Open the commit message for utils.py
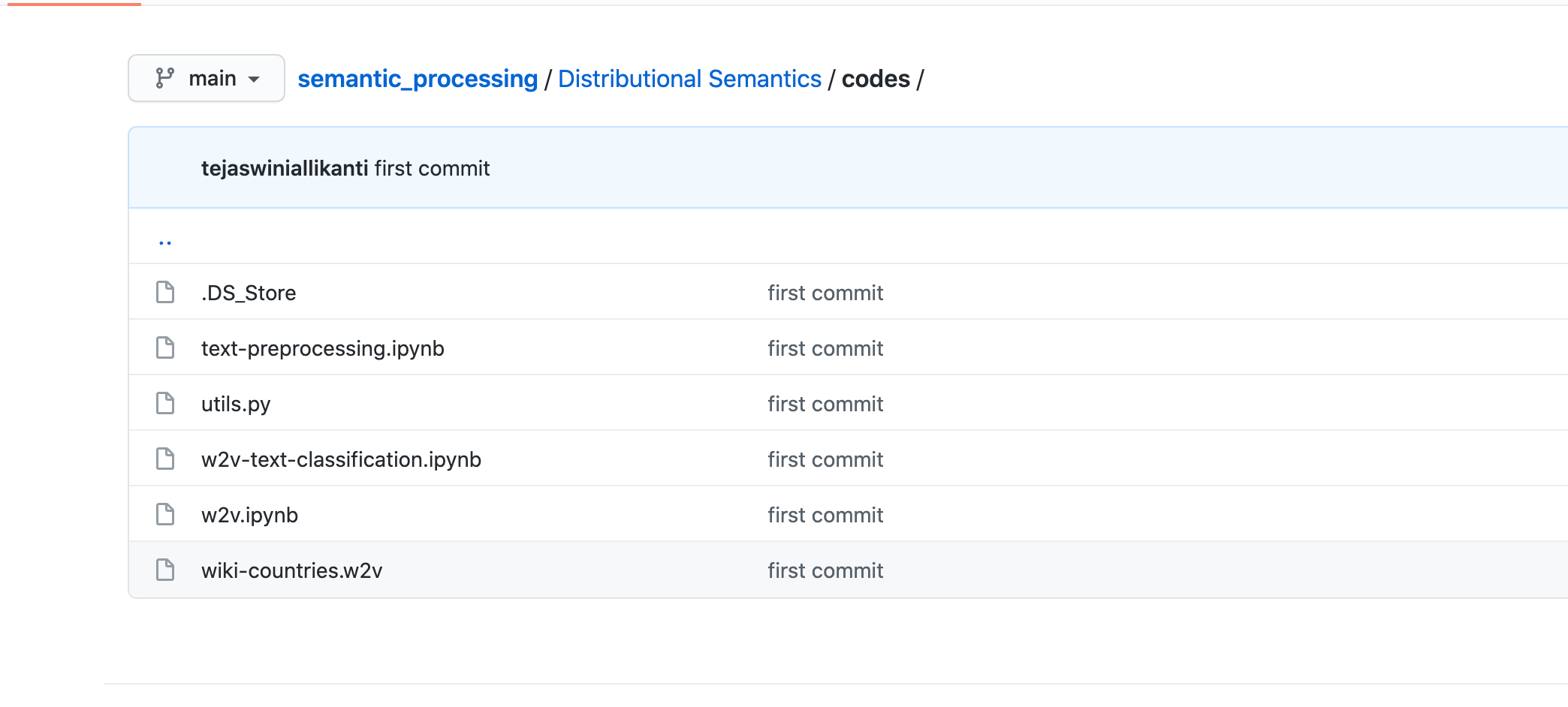The height and width of the screenshot is (707, 1568). click(x=825, y=404)
